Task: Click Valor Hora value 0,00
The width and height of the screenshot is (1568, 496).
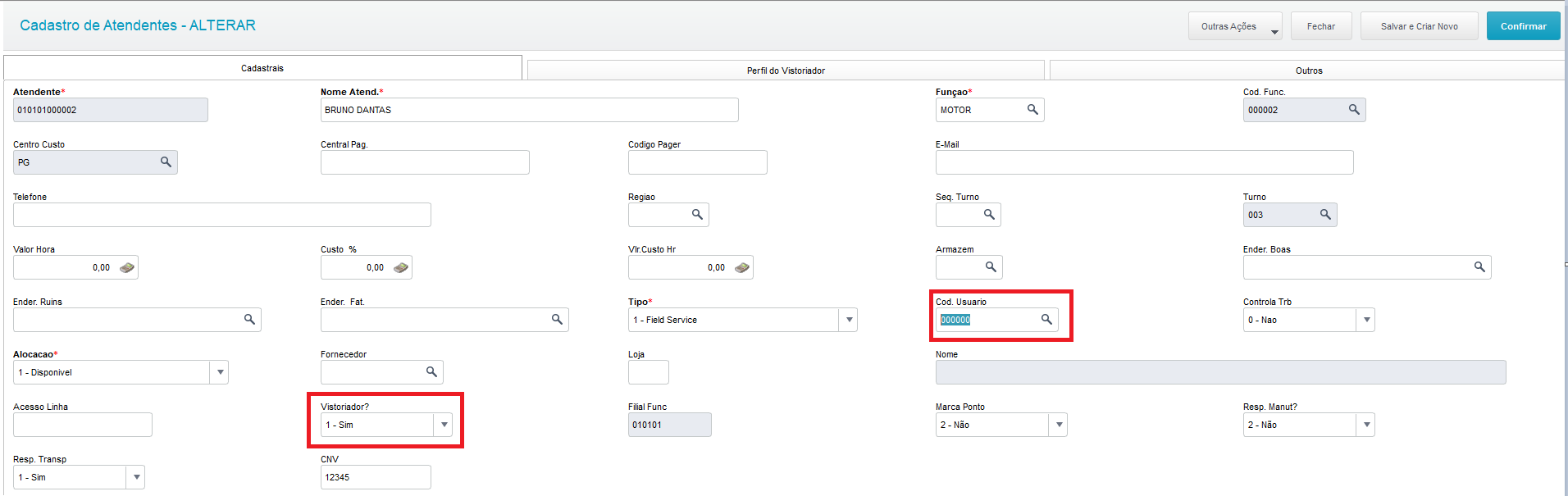Action: pyautogui.click(x=101, y=267)
